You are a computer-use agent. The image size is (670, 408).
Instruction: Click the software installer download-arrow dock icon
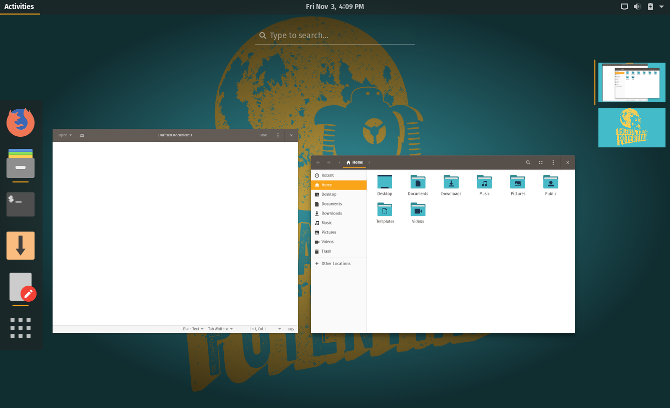(20, 246)
